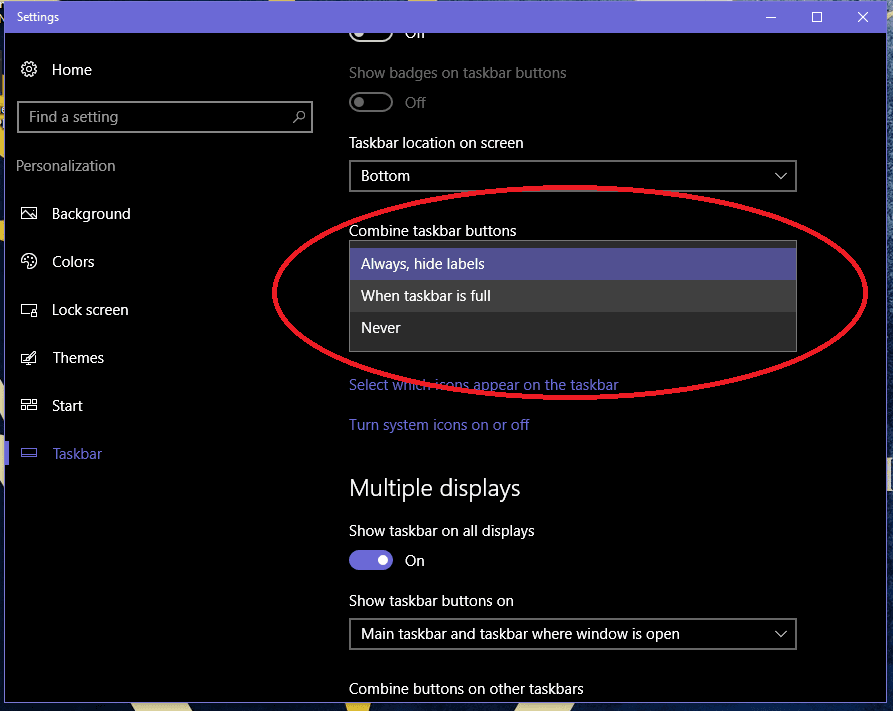Open 'Turn system icons on or off' link

pos(439,425)
